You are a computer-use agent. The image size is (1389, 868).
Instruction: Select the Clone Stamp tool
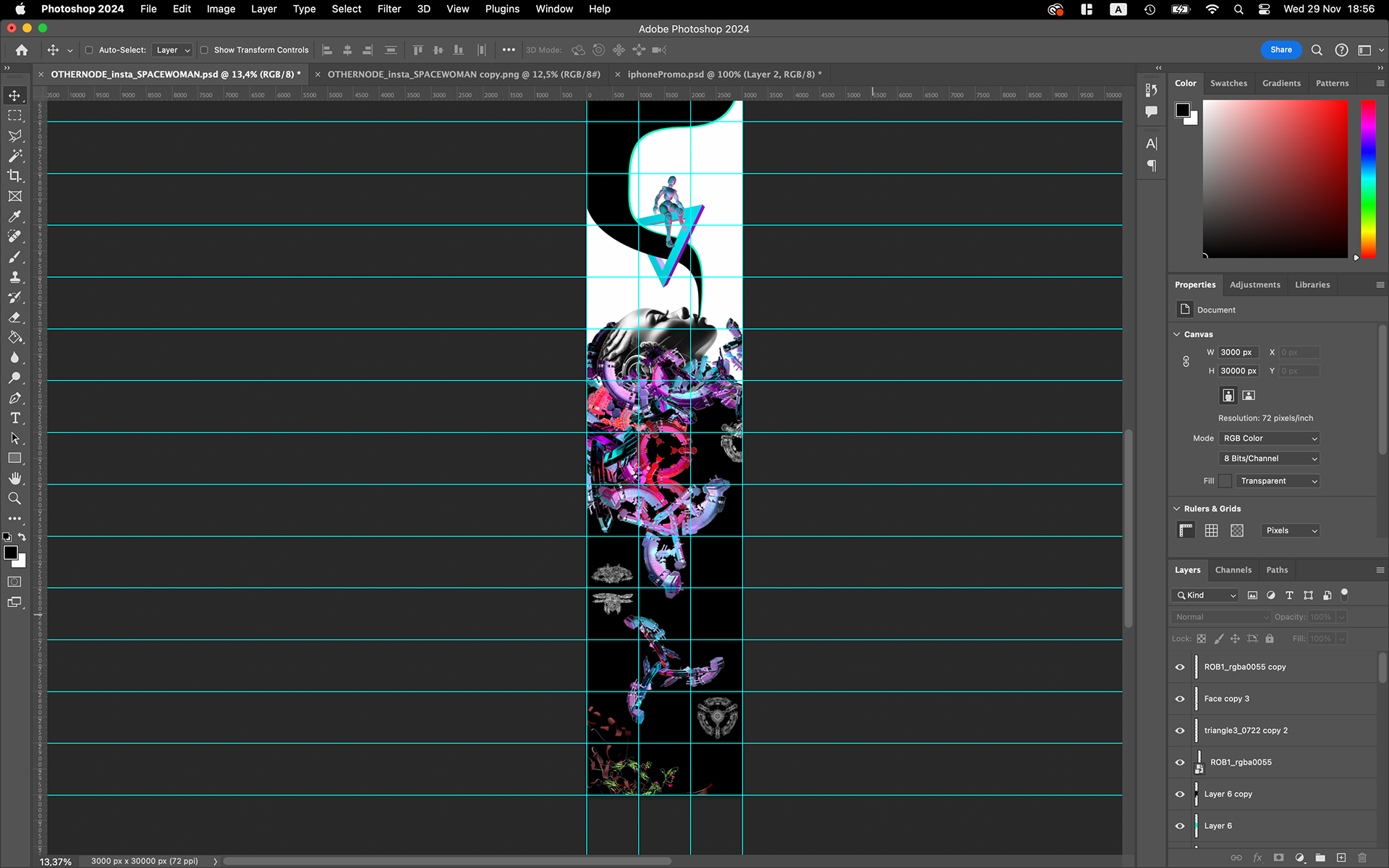point(14,277)
